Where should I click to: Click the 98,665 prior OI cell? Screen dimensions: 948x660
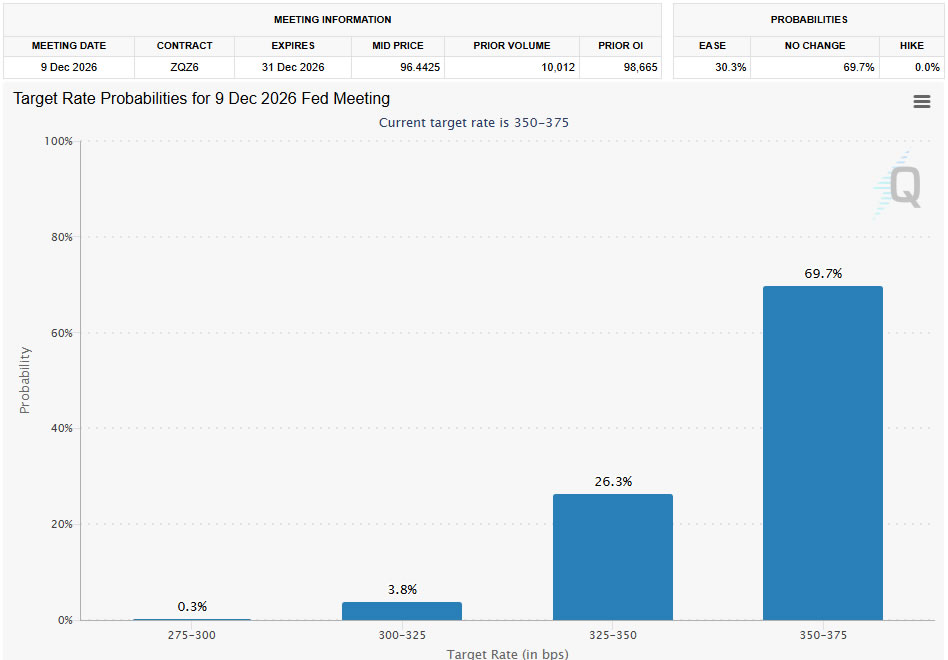[620, 67]
